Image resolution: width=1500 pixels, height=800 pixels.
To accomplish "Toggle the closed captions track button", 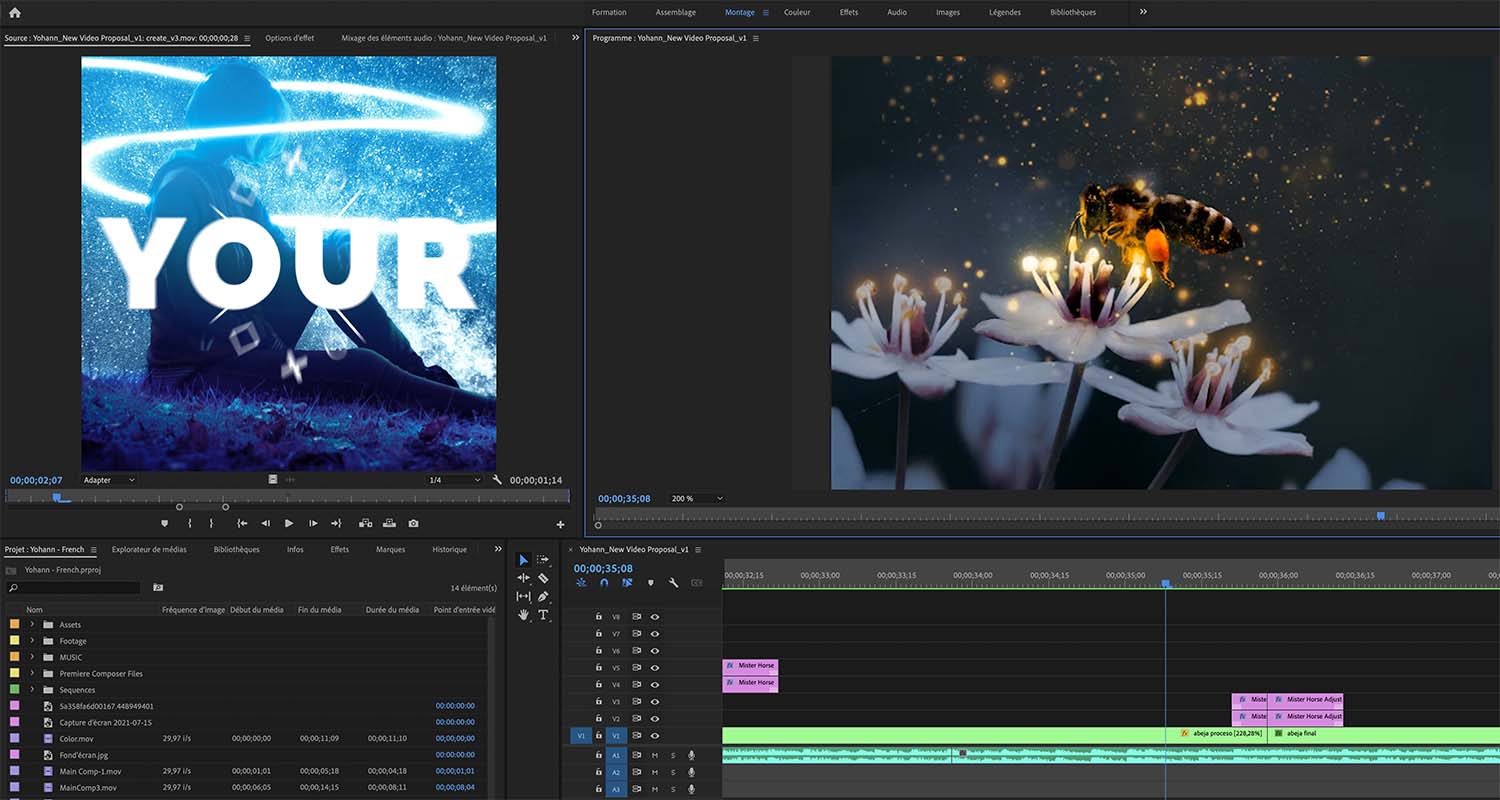I will click(x=696, y=583).
